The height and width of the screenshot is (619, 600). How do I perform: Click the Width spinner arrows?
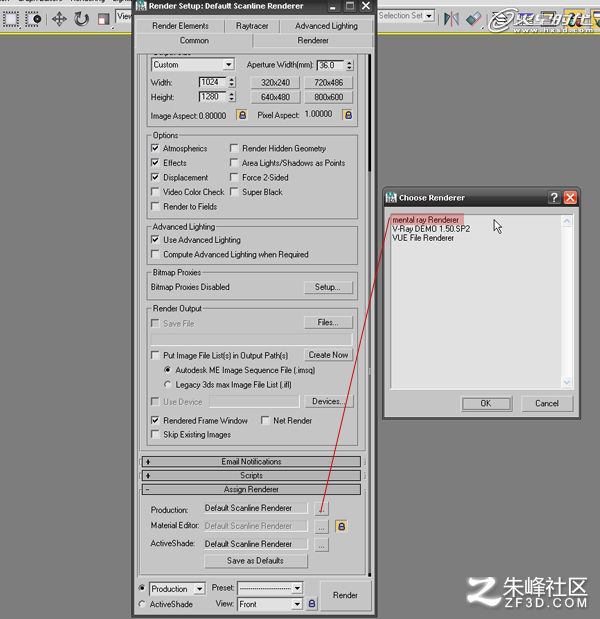pyautogui.click(x=232, y=82)
